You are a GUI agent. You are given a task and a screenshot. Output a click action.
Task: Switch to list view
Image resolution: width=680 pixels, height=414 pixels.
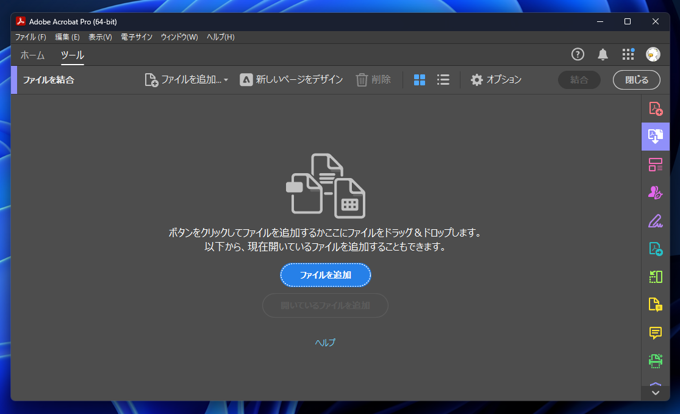(x=443, y=80)
